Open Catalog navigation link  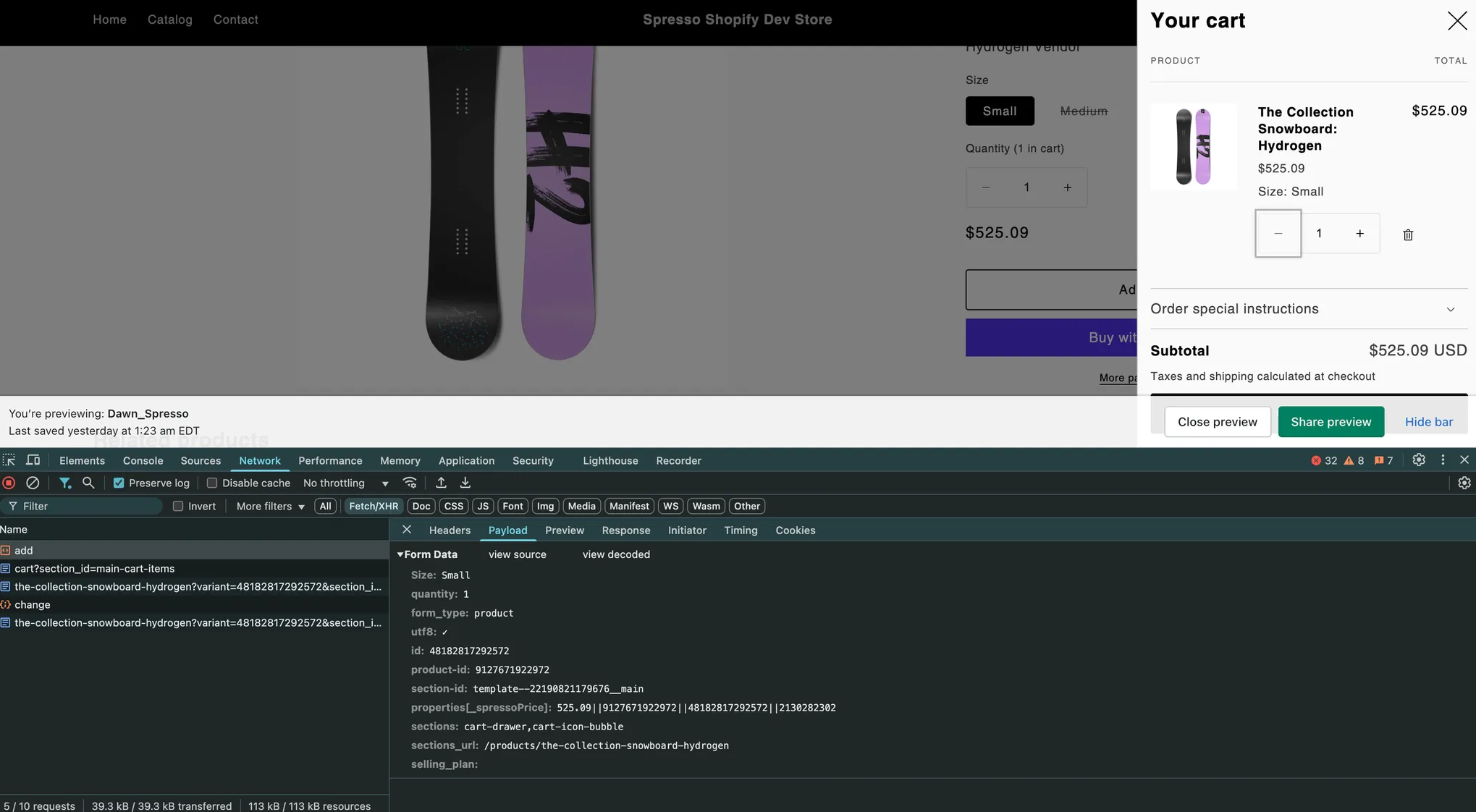pos(170,20)
